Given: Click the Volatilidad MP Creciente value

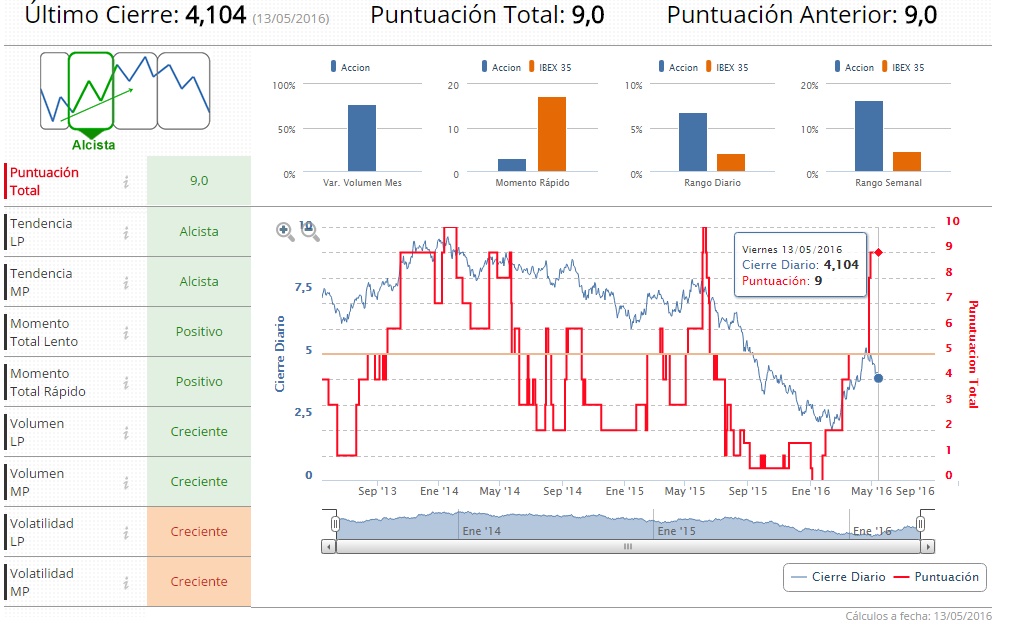Looking at the screenshot, I should [x=199, y=582].
